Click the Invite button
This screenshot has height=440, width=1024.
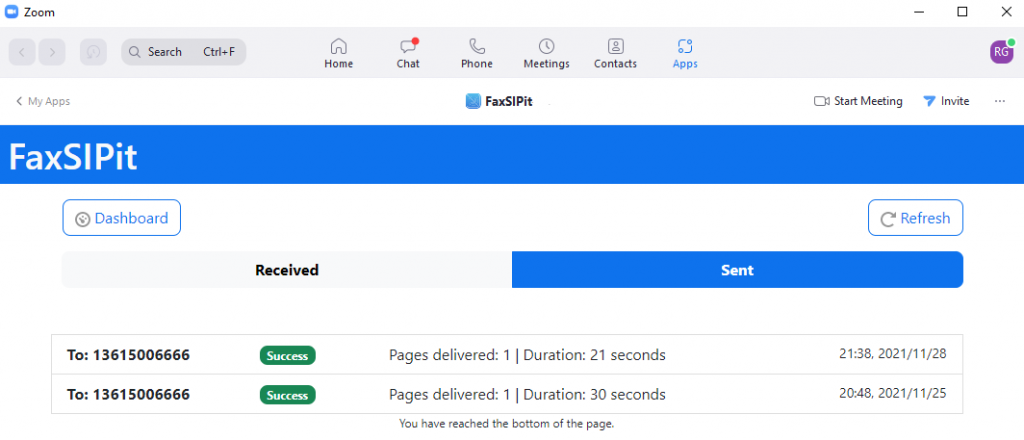[945, 101]
